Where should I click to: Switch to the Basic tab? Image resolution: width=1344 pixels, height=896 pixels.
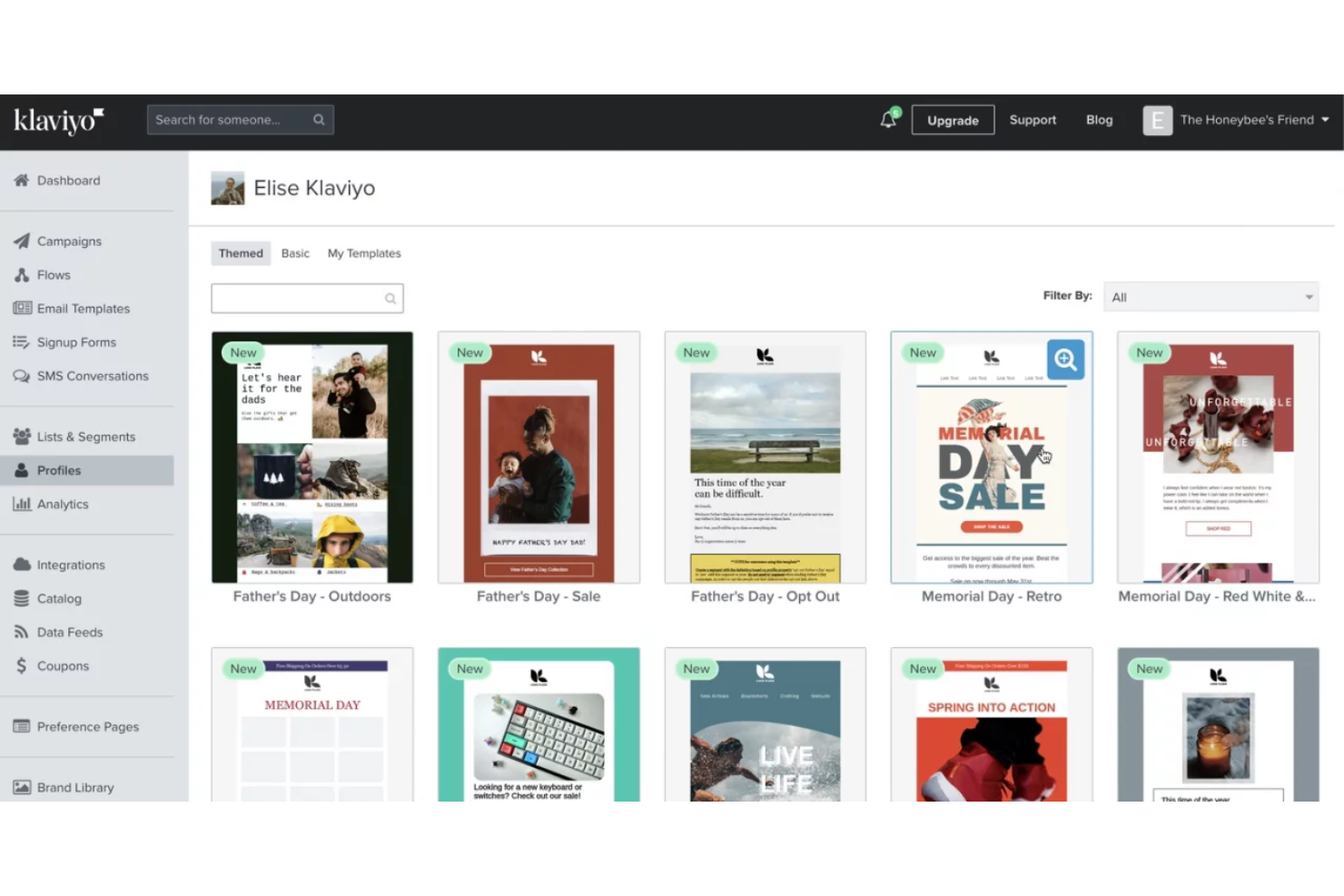pyautogui.click(x=295, y=253)
